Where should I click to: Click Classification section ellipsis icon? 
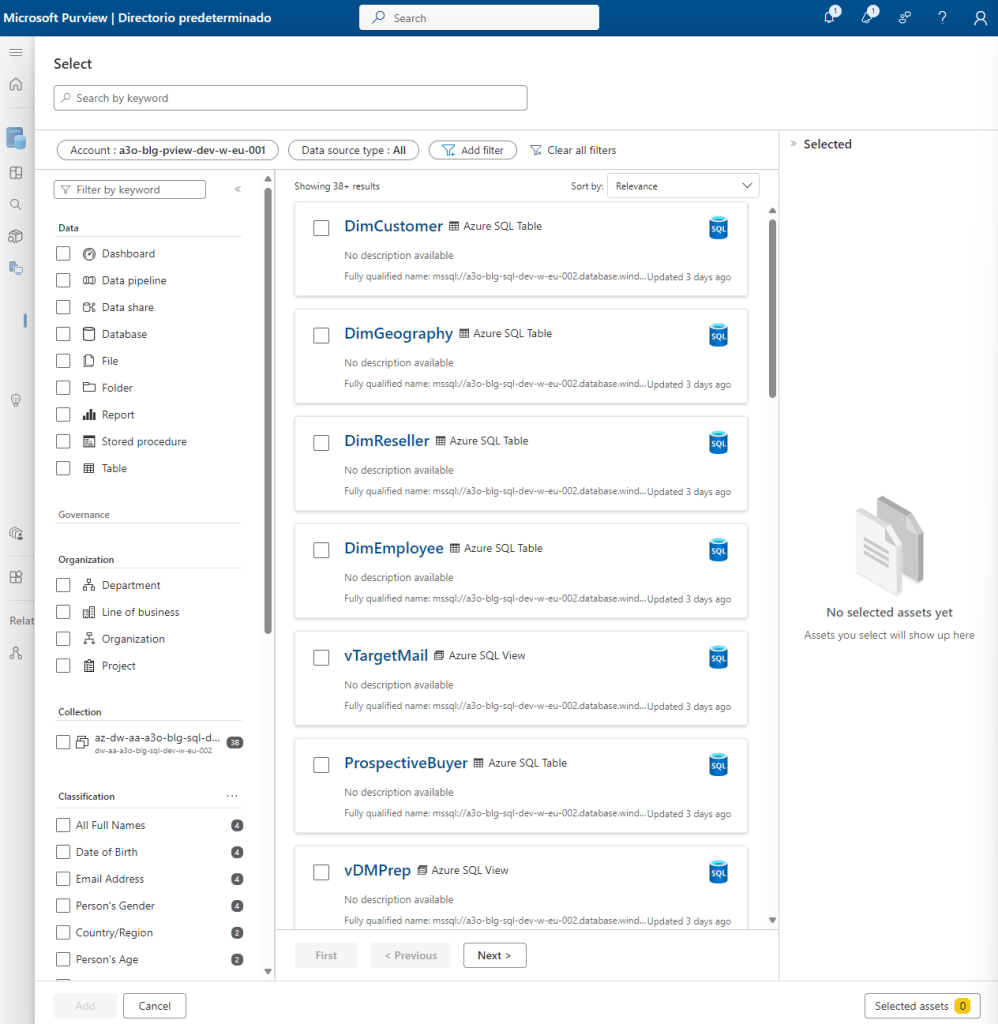tap(232, 797)
